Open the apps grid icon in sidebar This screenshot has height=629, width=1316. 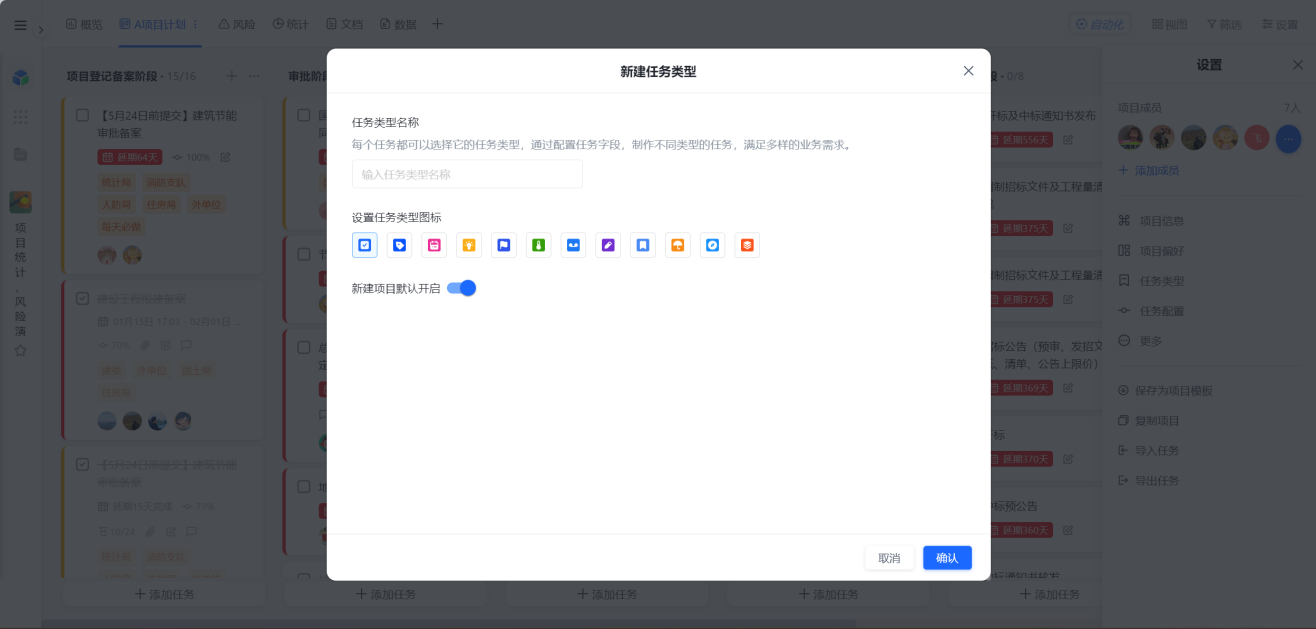tap(20, 117)
